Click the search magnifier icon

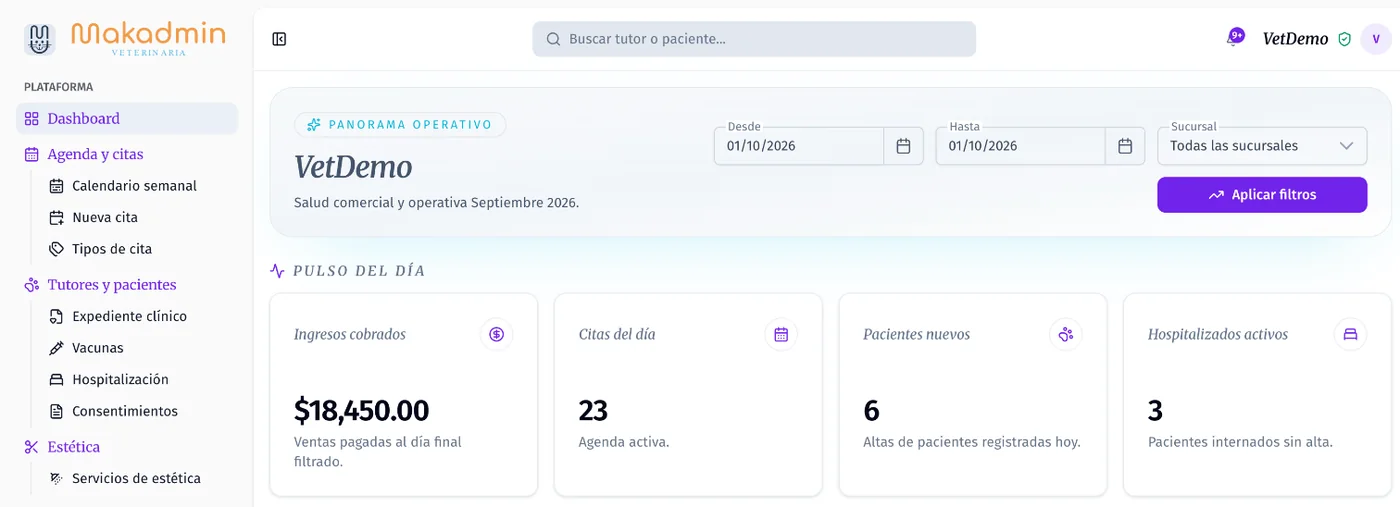[553, 39]
